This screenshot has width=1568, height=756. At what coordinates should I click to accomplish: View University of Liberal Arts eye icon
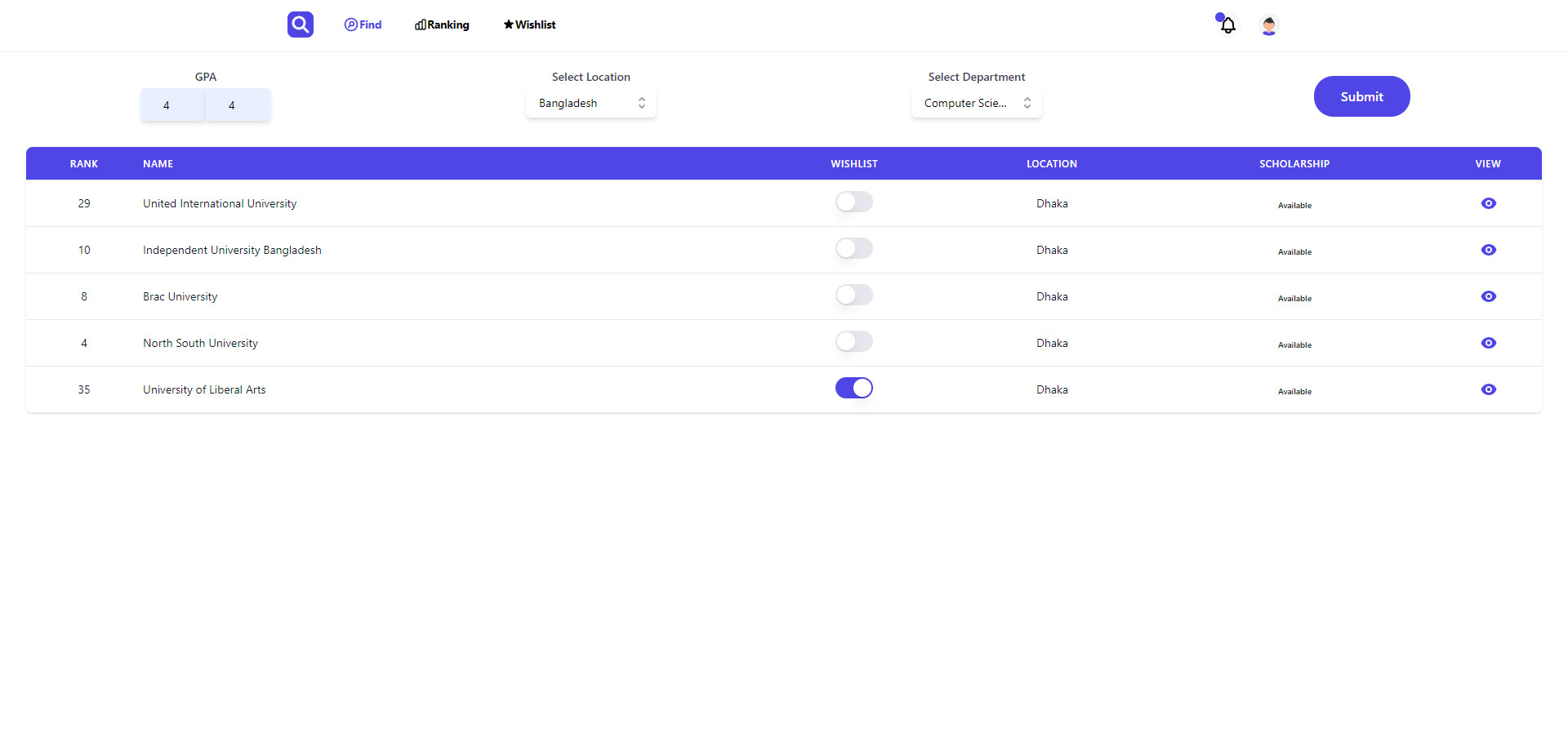pos(1488,389)
